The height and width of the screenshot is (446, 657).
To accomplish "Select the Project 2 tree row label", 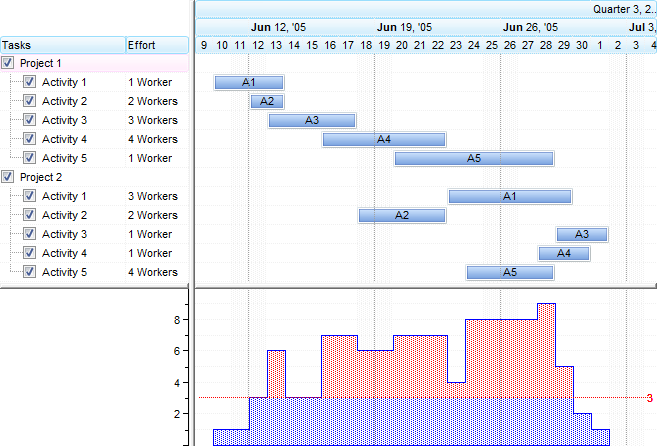I will pyautogui.click(x=41, y=177).
